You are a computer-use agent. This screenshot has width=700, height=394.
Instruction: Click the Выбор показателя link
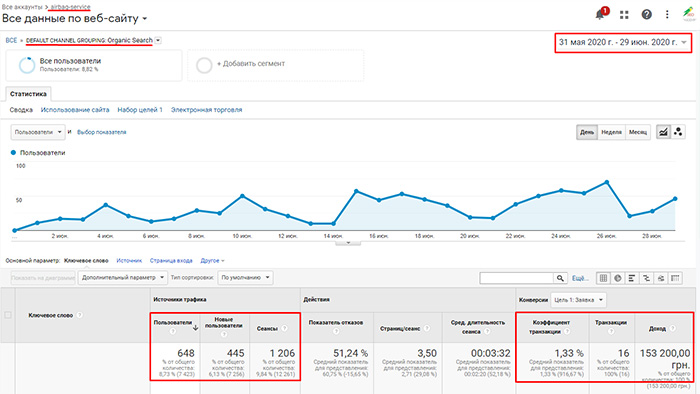tap(101, 132)
